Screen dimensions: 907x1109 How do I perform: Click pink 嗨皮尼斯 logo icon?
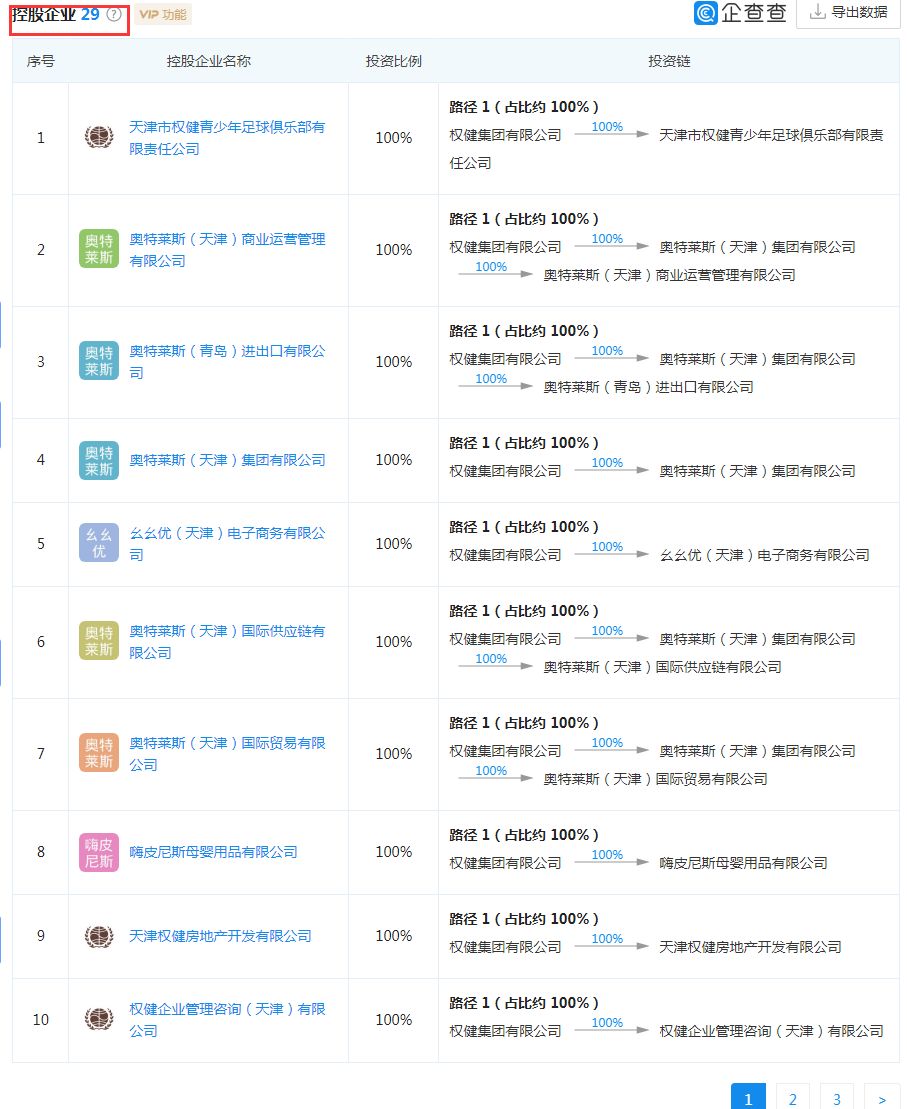(99, 852)
